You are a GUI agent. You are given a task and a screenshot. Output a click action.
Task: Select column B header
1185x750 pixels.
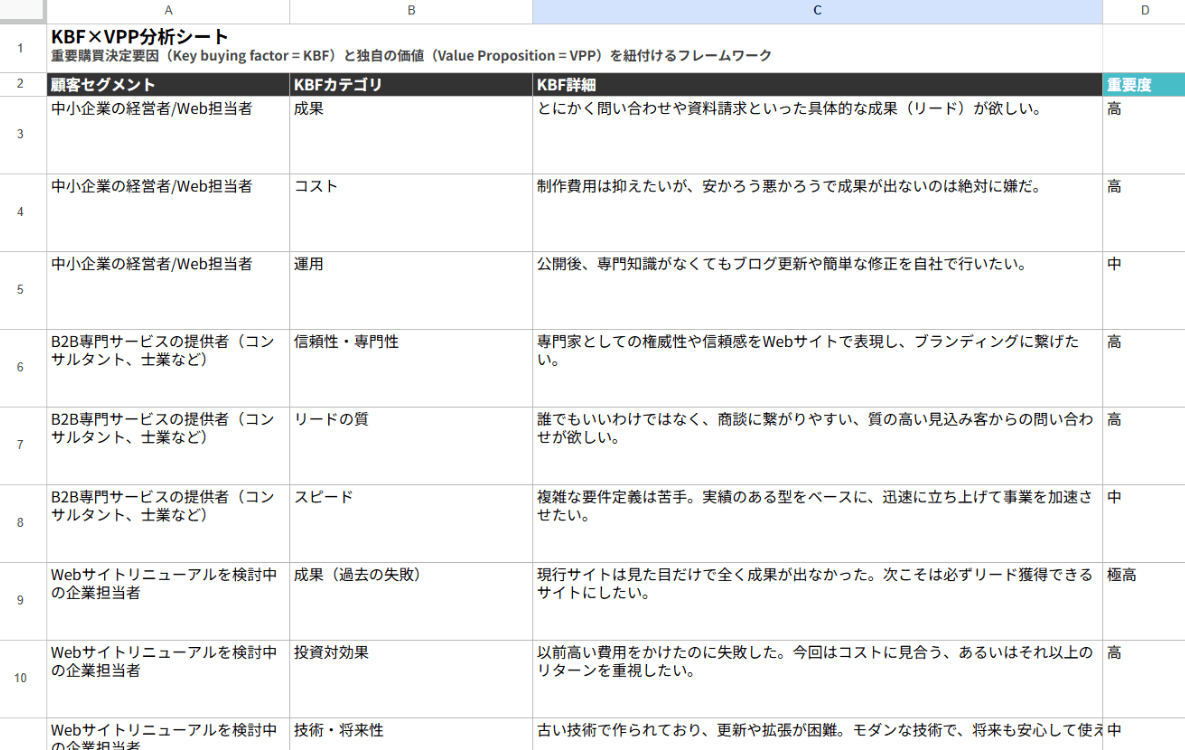tap(411, 11)
